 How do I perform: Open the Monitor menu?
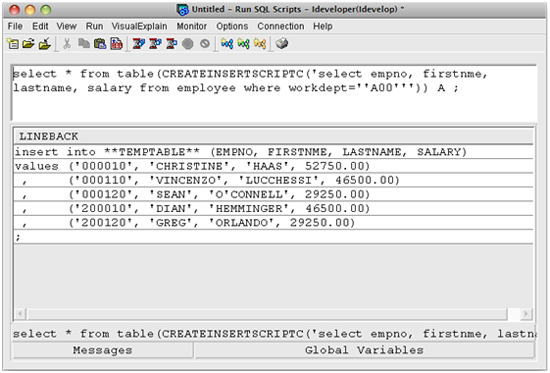[192, 26]
